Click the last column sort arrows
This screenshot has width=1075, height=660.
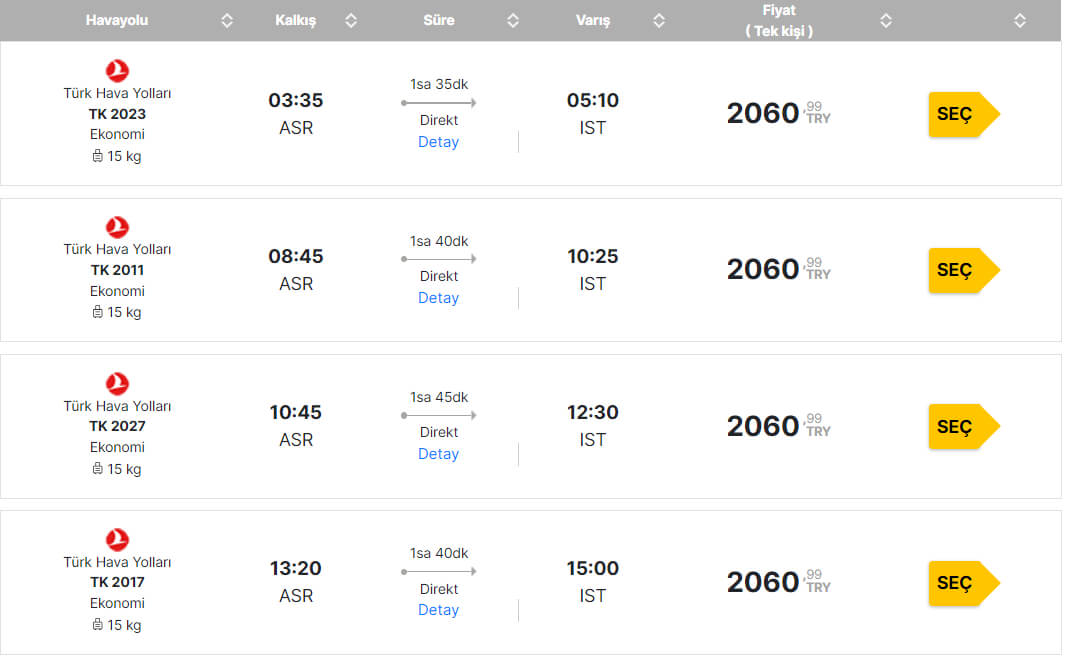pos(1020,21)
